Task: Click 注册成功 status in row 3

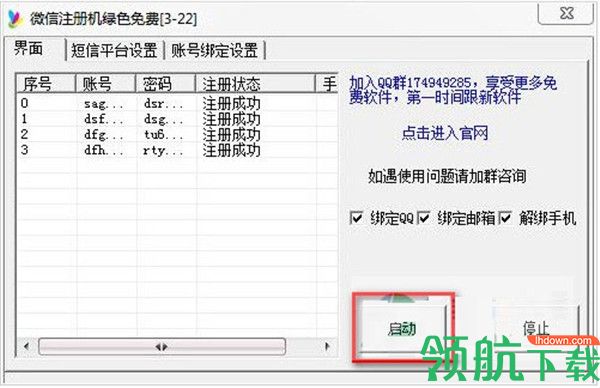Action: click(232, 150)
